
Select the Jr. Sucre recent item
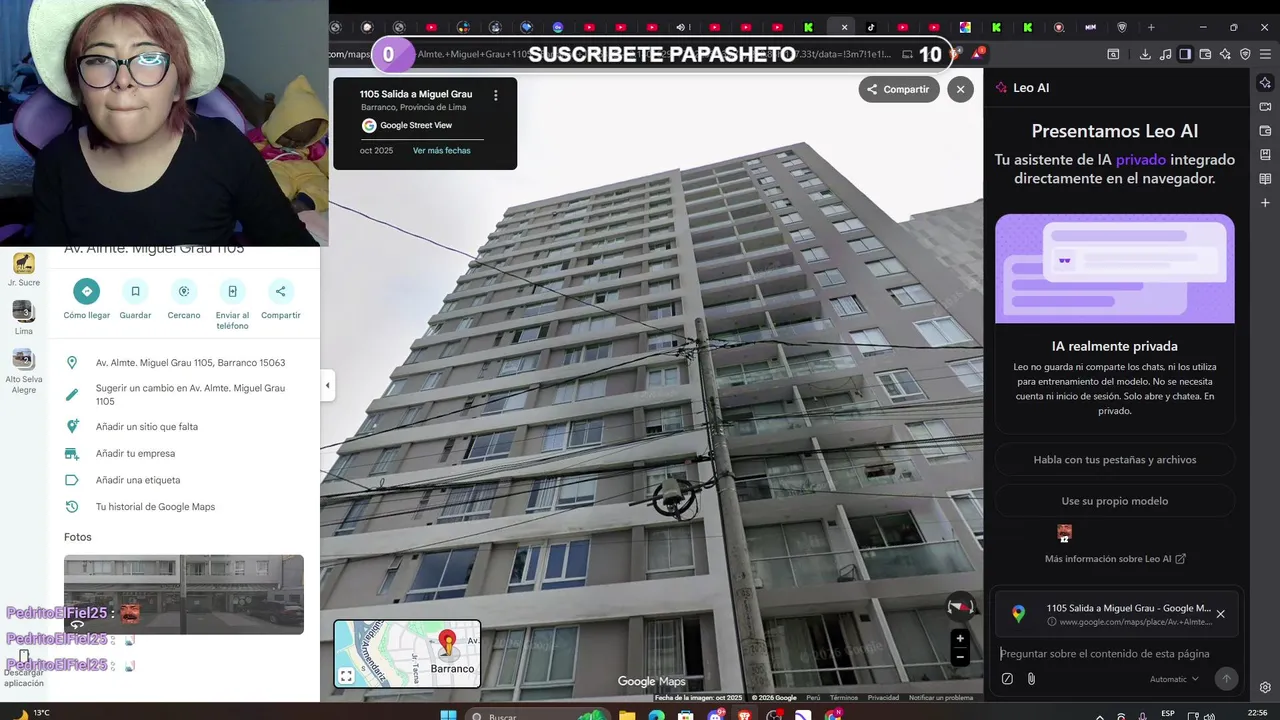[x=24, y=270]
